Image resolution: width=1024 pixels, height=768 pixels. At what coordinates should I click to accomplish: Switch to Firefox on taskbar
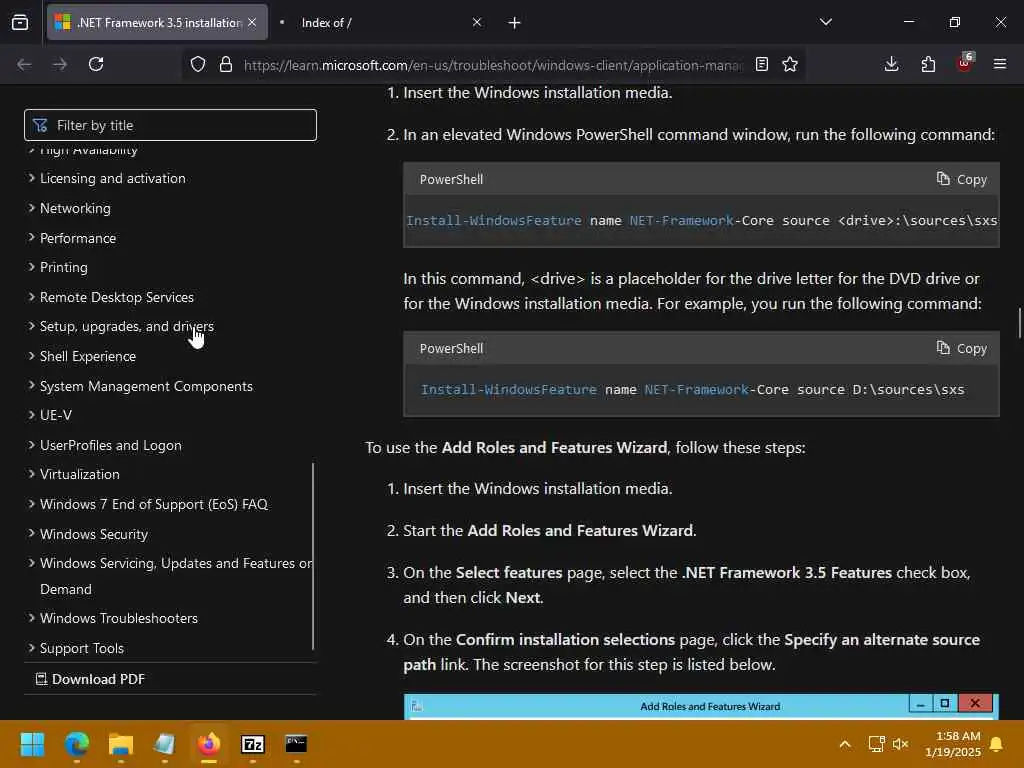209,744
